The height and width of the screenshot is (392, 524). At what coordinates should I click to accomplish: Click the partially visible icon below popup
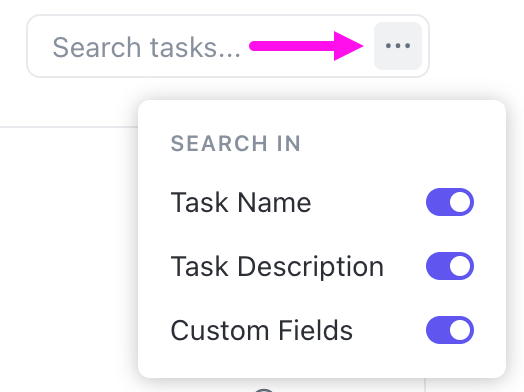264,390
